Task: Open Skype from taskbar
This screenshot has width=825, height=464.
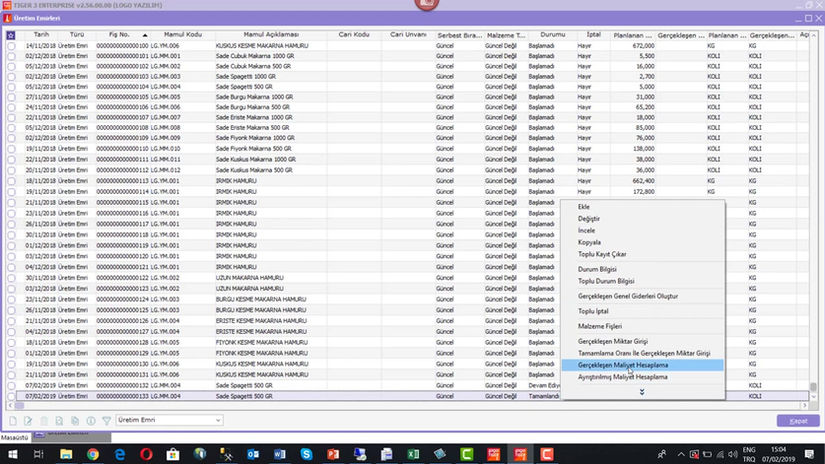Action: click(x=307, y=454)
